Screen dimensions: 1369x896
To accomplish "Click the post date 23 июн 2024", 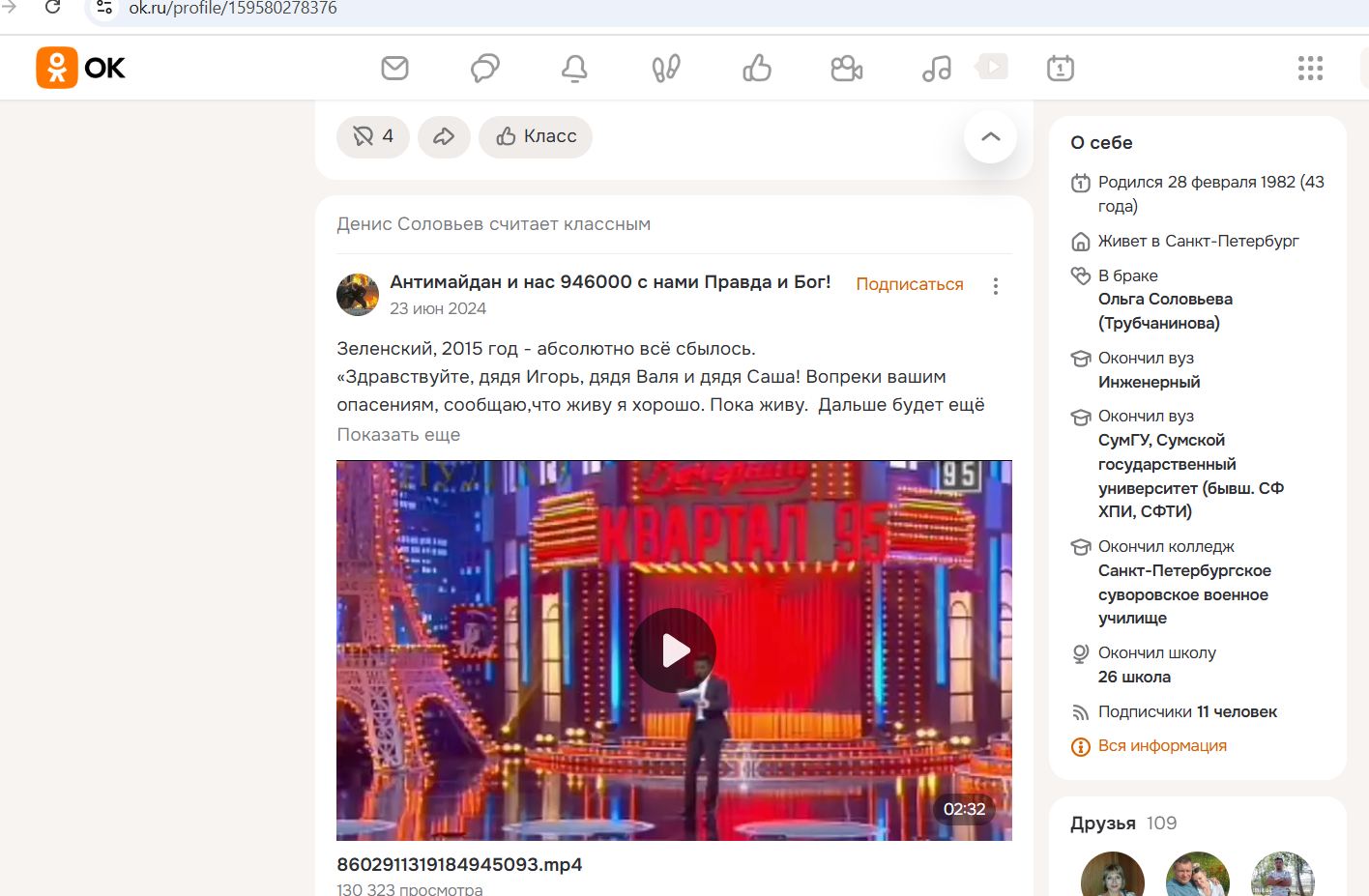I will pos(438,308).
